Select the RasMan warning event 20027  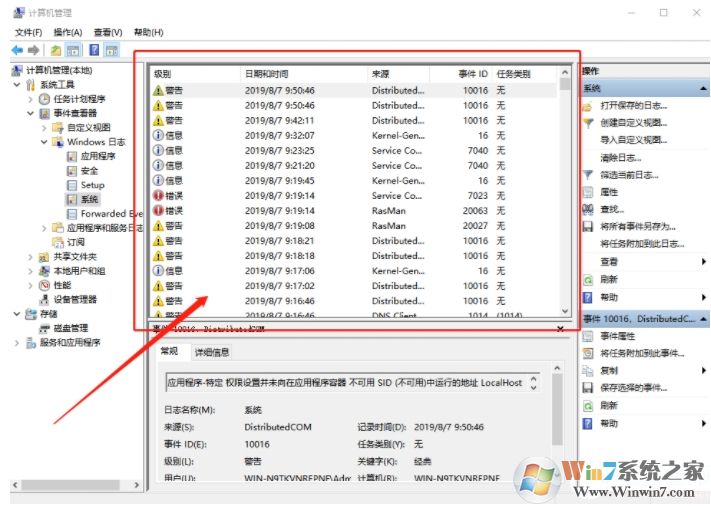point(353,226)
